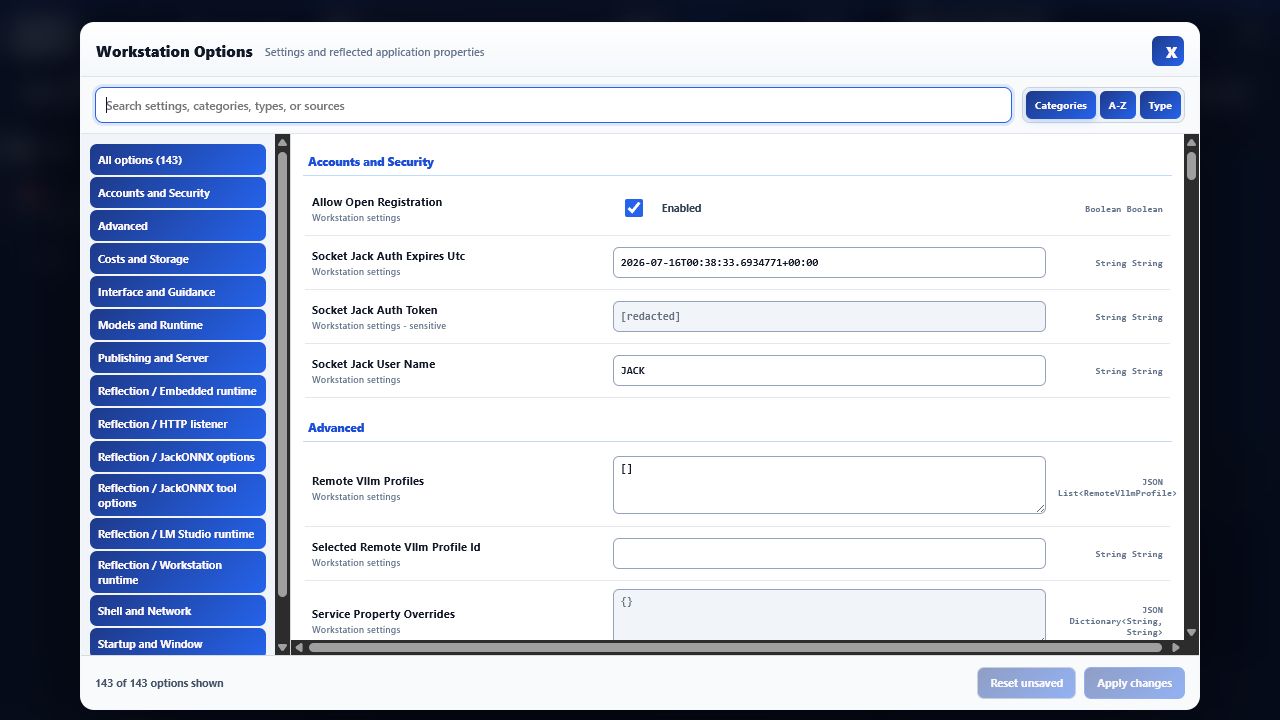
Task: Open Publishing and Server category
Action: coord(178,358)
